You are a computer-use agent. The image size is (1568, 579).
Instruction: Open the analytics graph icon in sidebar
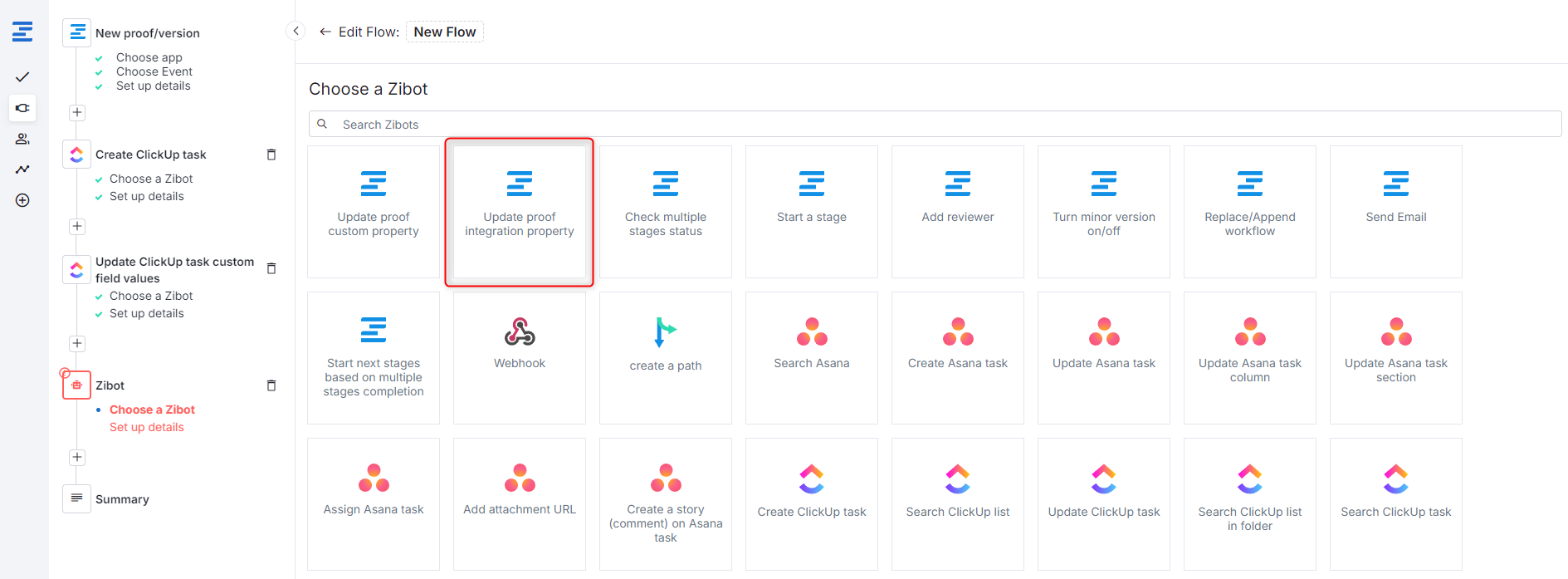[22, 169]
